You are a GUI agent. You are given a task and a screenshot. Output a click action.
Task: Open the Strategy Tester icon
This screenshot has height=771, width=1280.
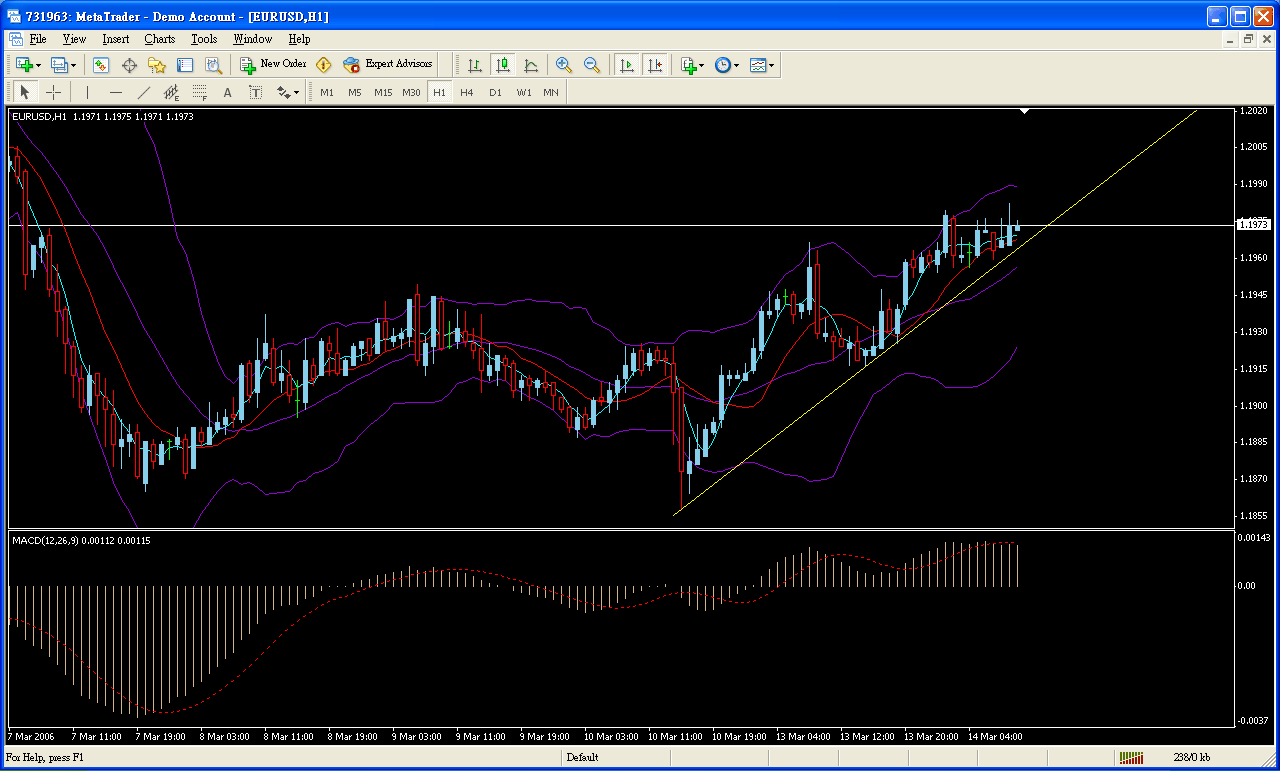pyautogui.click(x=213, y=65)
